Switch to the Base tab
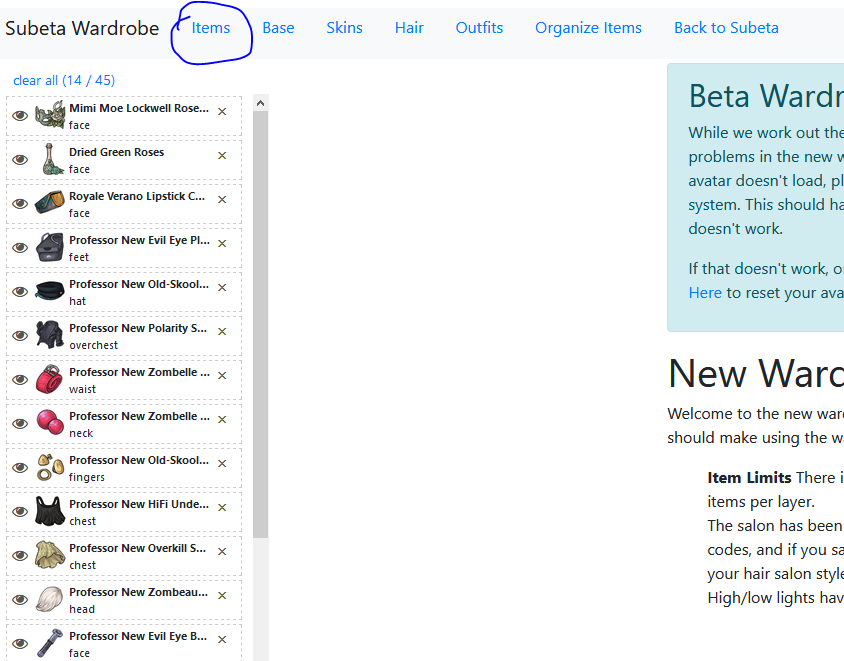 (278, 28)
